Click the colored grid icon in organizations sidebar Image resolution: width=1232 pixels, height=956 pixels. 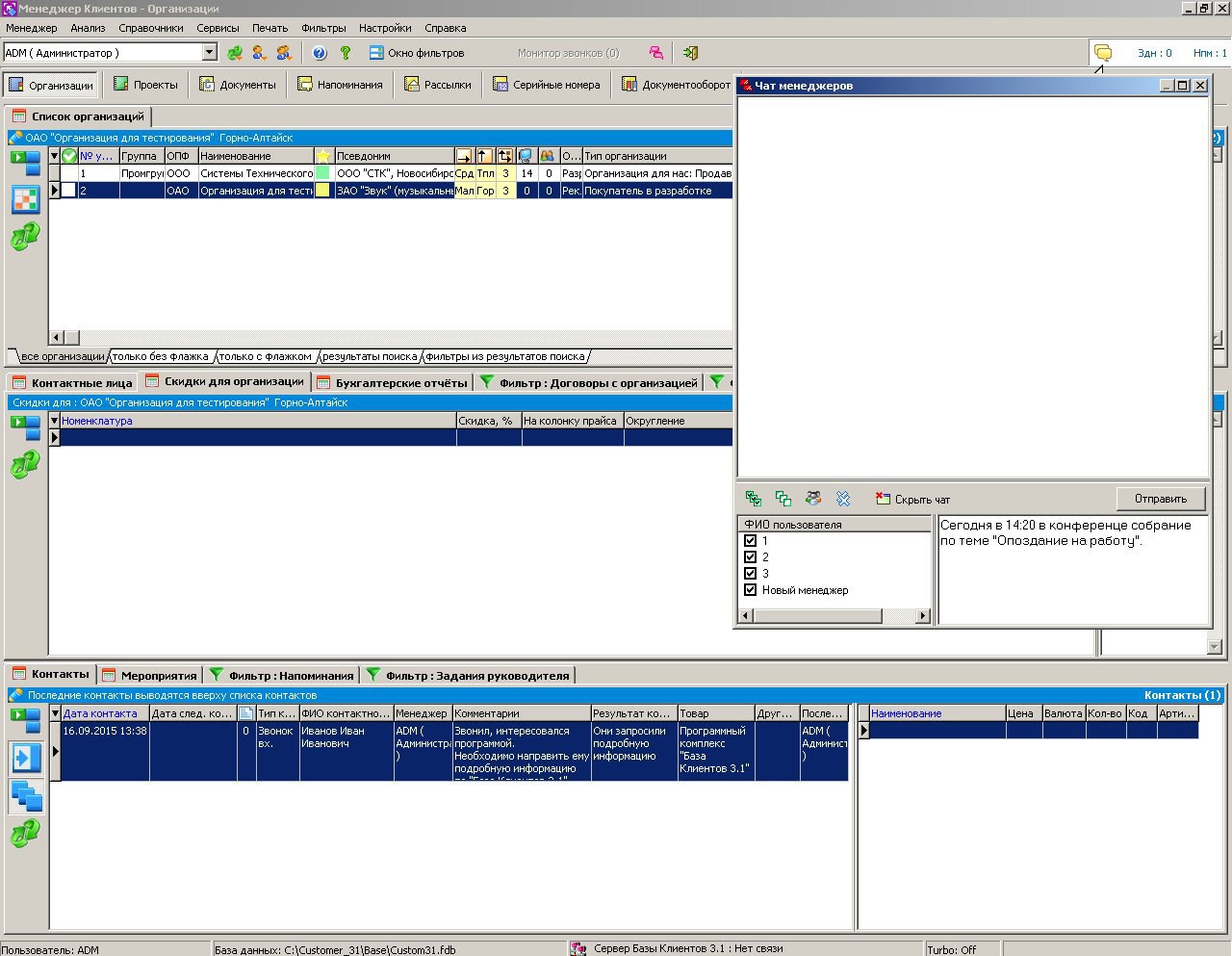point(26,199)
